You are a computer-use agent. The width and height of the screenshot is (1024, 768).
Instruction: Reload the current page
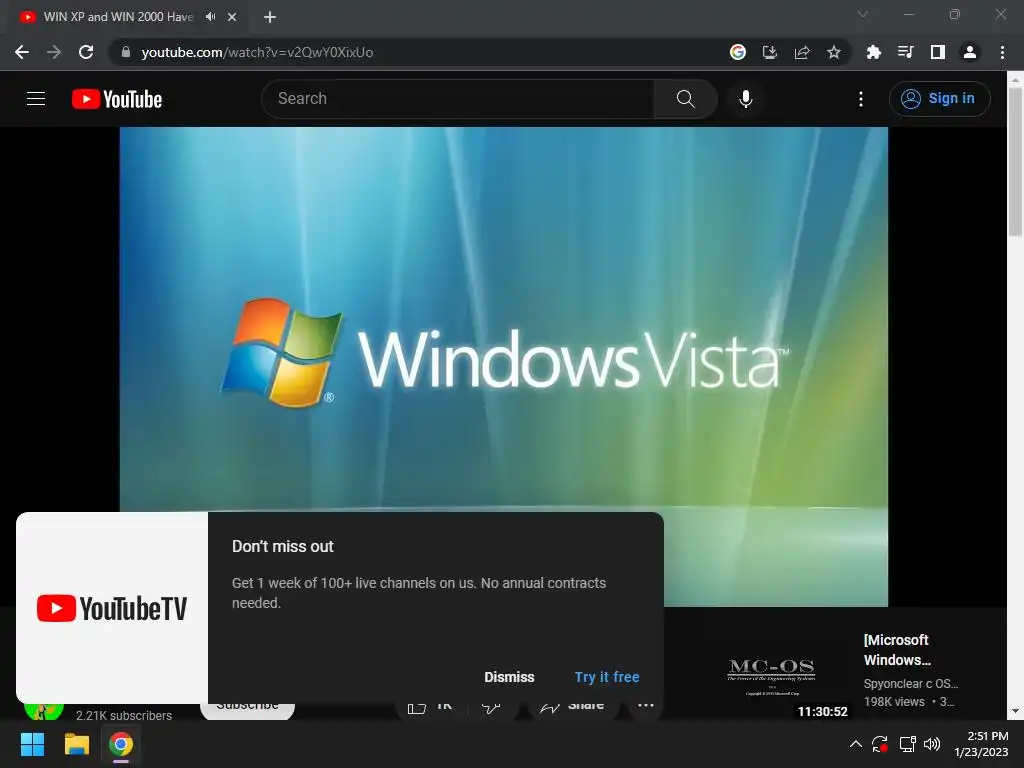[86, 52]
